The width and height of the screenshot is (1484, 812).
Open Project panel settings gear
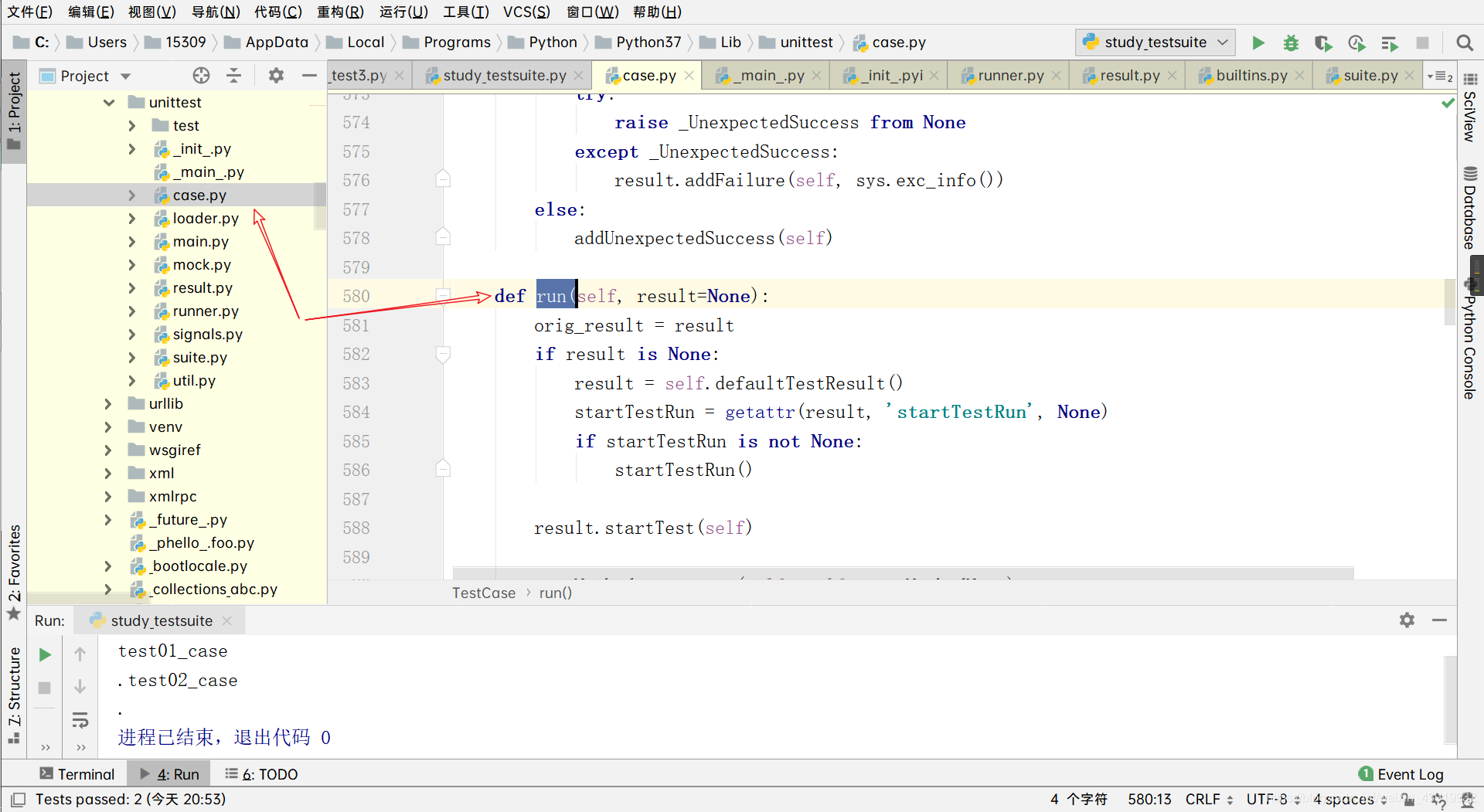(x=276, y=75)
